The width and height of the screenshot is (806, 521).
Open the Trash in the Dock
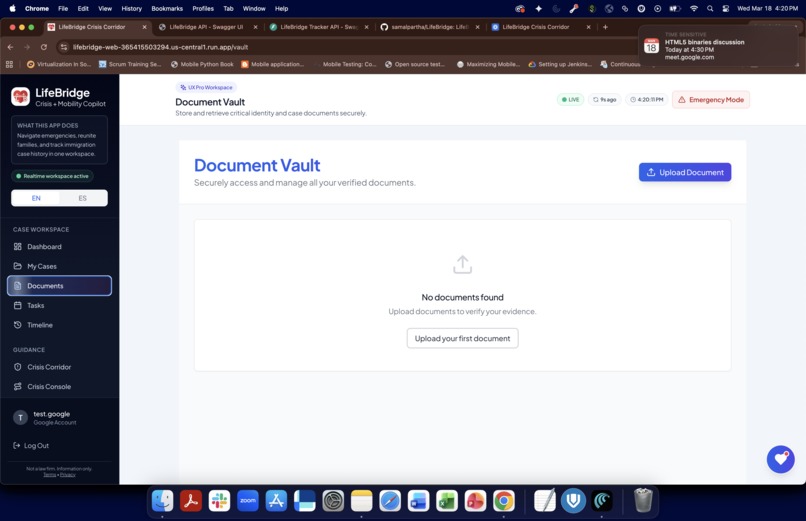643,500
